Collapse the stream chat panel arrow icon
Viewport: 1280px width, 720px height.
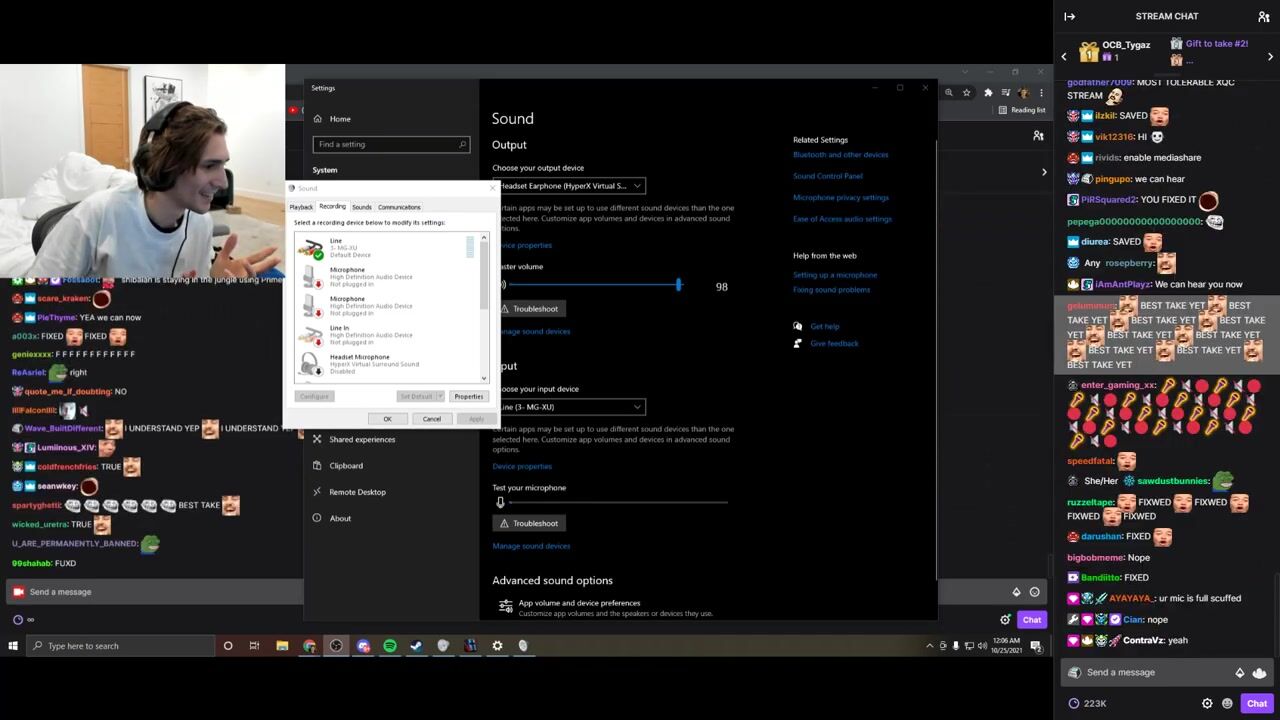(1069, 16)
